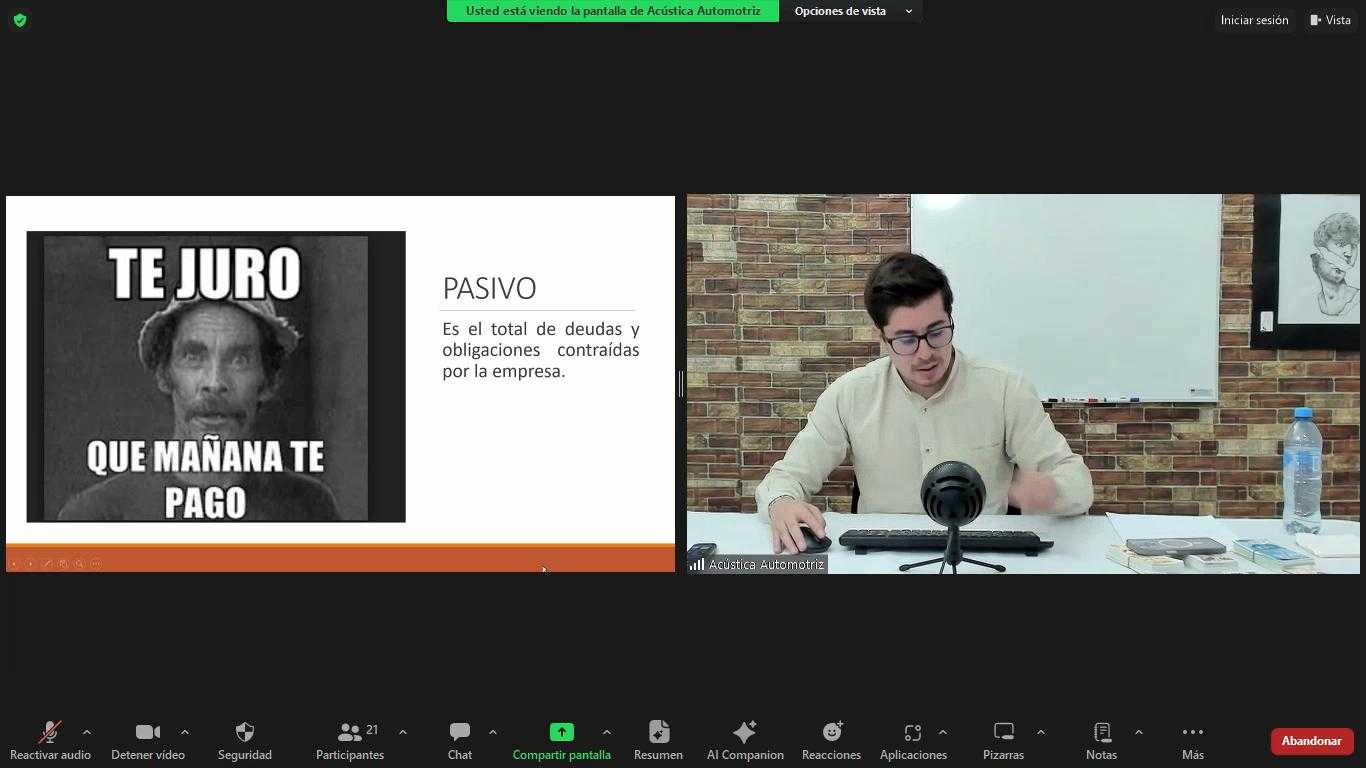Click the green screen-sharing notification banner
Image resolution: width=1366 pixels, height=768 pixels.
pos(613,11)
